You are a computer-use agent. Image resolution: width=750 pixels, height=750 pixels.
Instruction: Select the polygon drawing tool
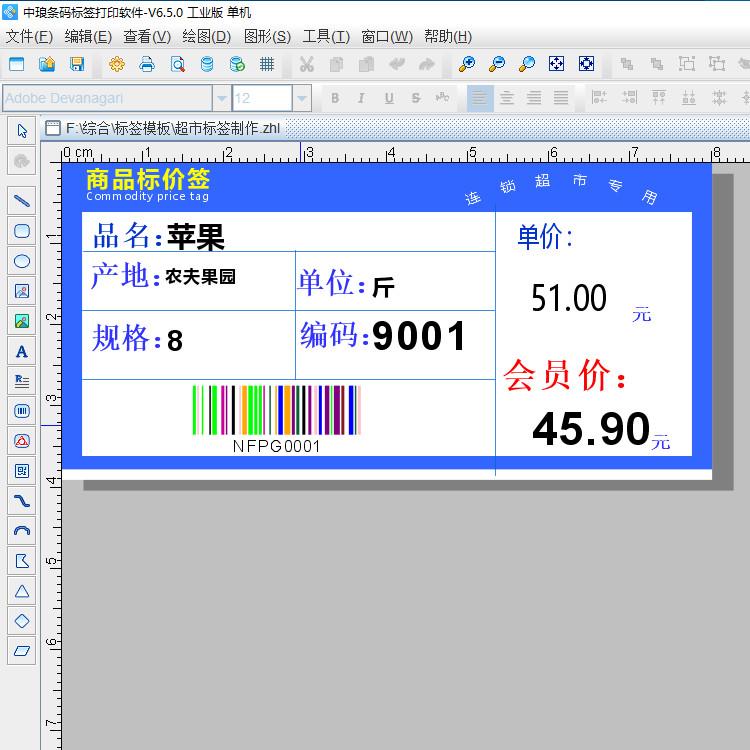point(22,561)
